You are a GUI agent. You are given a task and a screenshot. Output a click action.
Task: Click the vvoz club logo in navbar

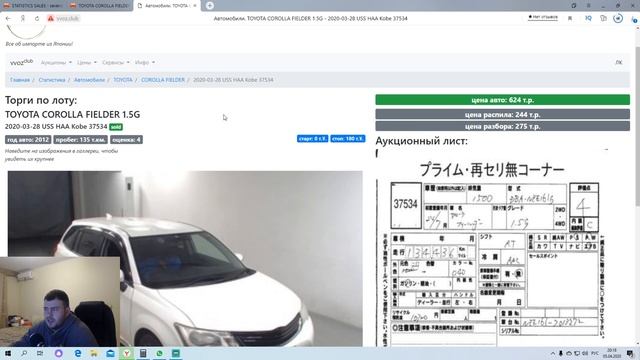coord(21,62)
